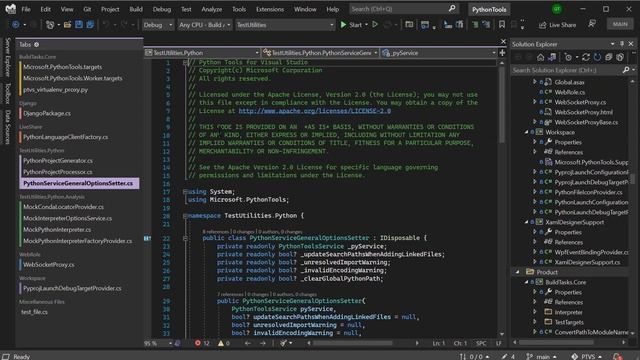
Task: Open the PythonServiceGeneralOptionsSetter type navigation dropdown
Action: (320, 53)
